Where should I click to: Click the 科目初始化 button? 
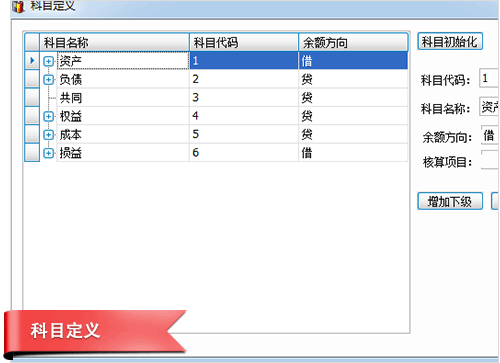click(450, 41)
